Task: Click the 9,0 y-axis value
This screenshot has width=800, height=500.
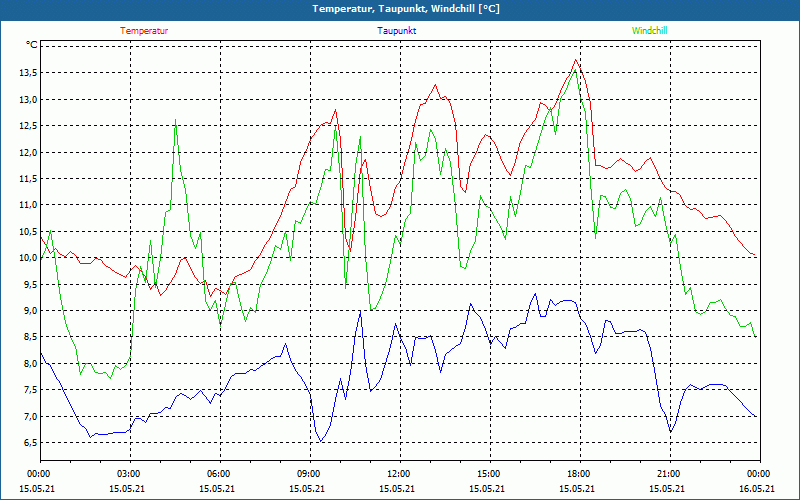Action: click(x=30, y=311)
